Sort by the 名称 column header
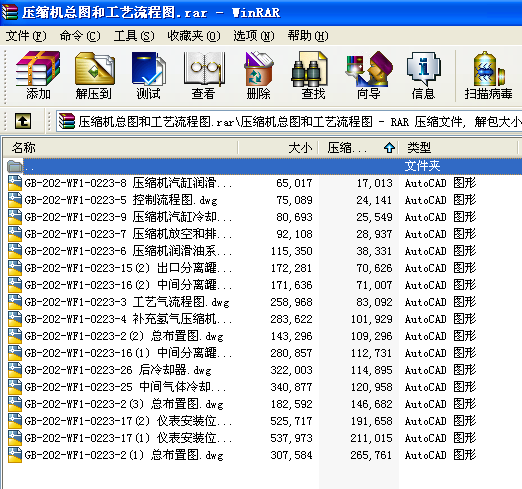Image resolution: width=522 pixels, height=489 pixels. coord(120,147)
